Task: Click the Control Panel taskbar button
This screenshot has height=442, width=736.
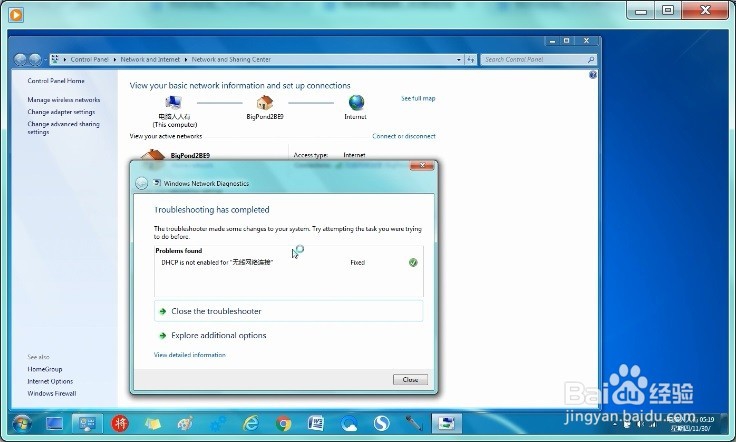Action: 87,424
